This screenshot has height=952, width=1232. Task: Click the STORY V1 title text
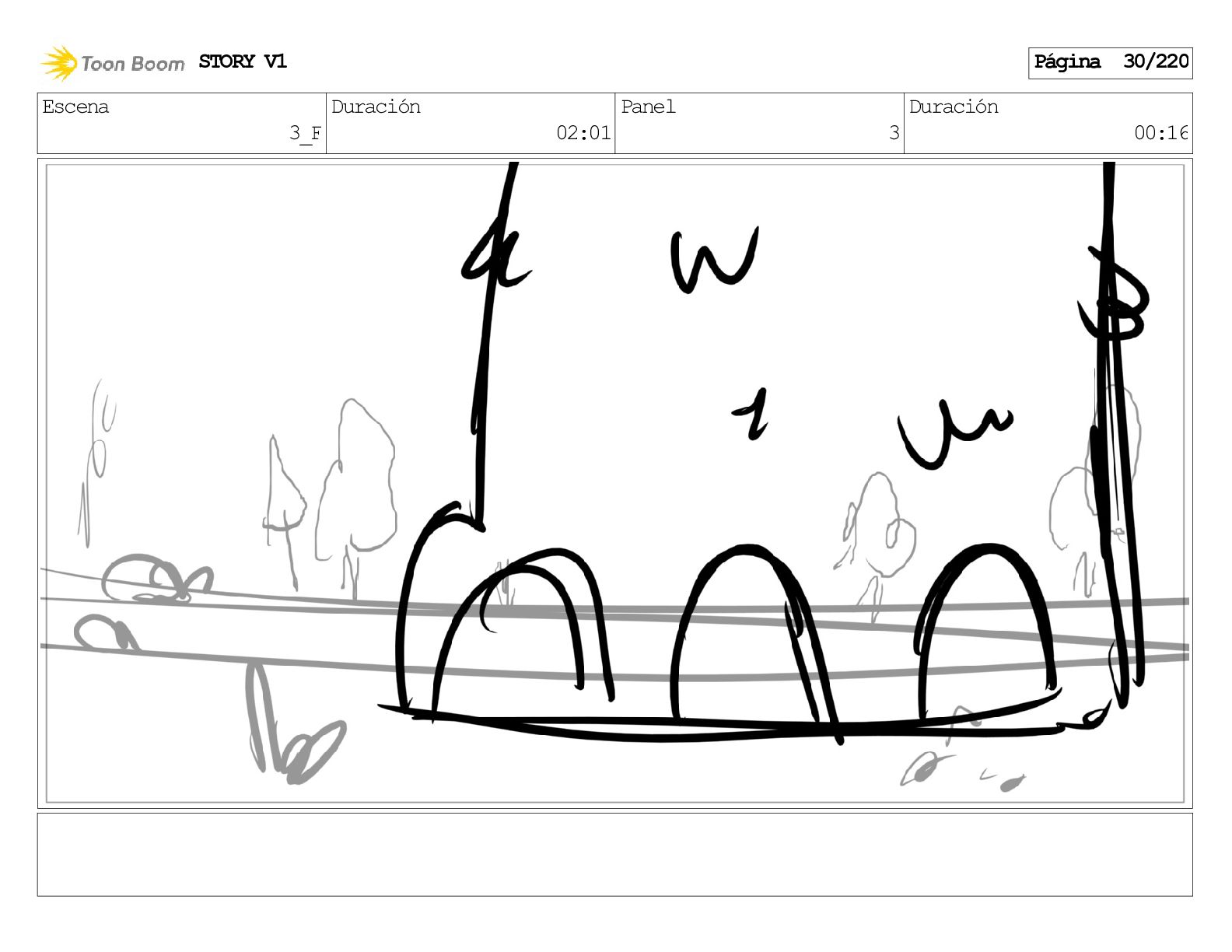pyautogui.click(x=243, y=61)
